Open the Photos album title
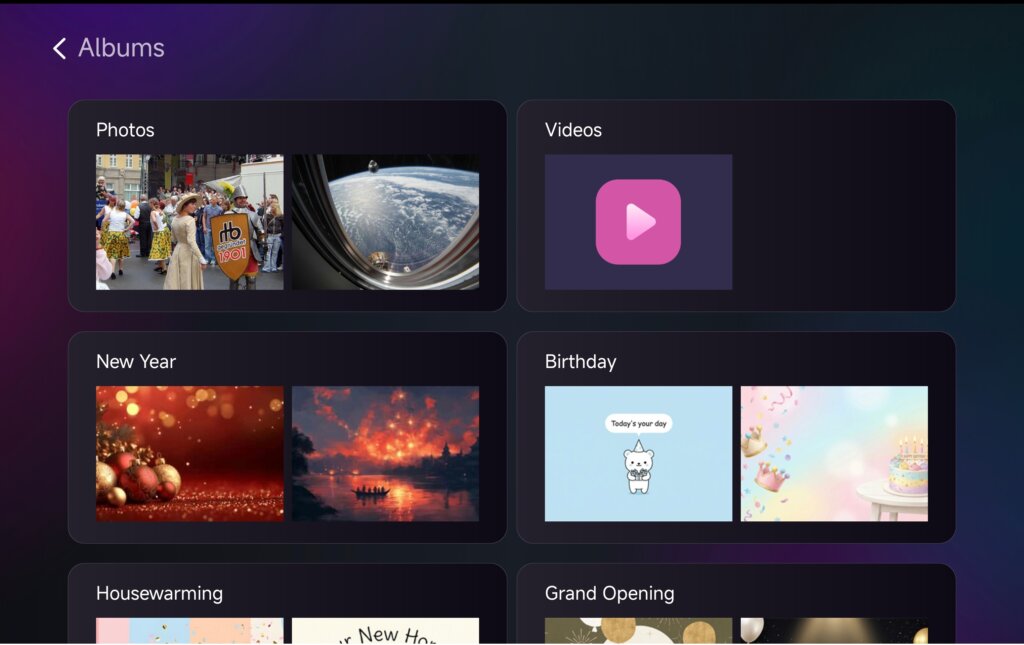1024x645 pixels. coord(125,130)
